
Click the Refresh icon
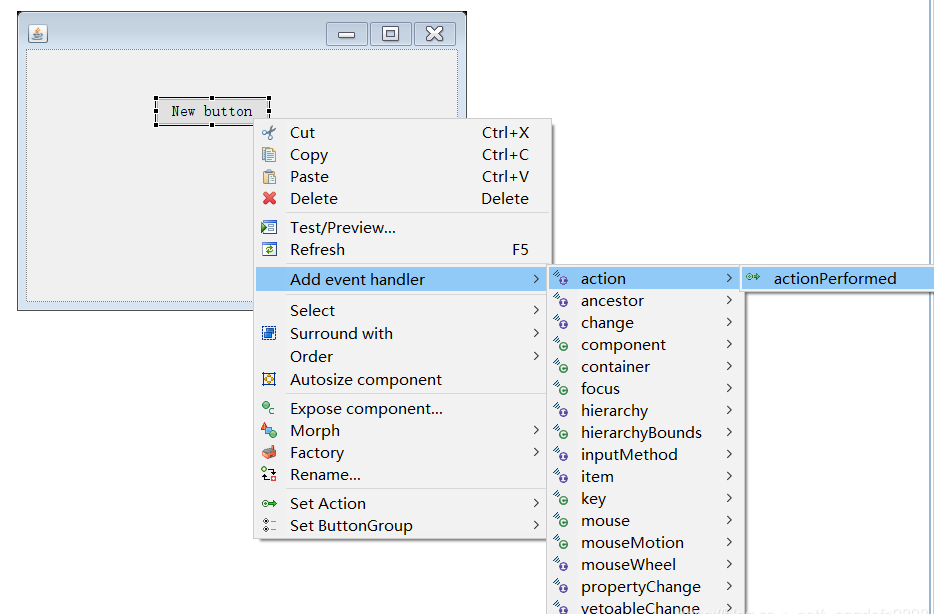point(269,250)
